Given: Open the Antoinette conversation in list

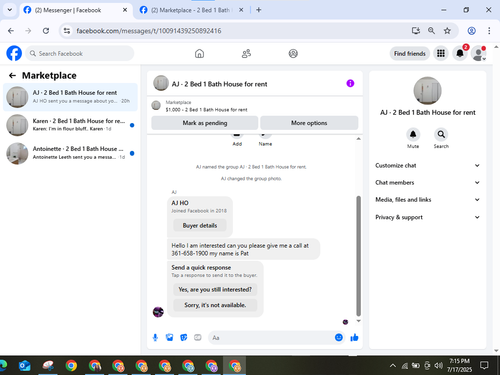Looking at the screenshot, I should point(70,153).
